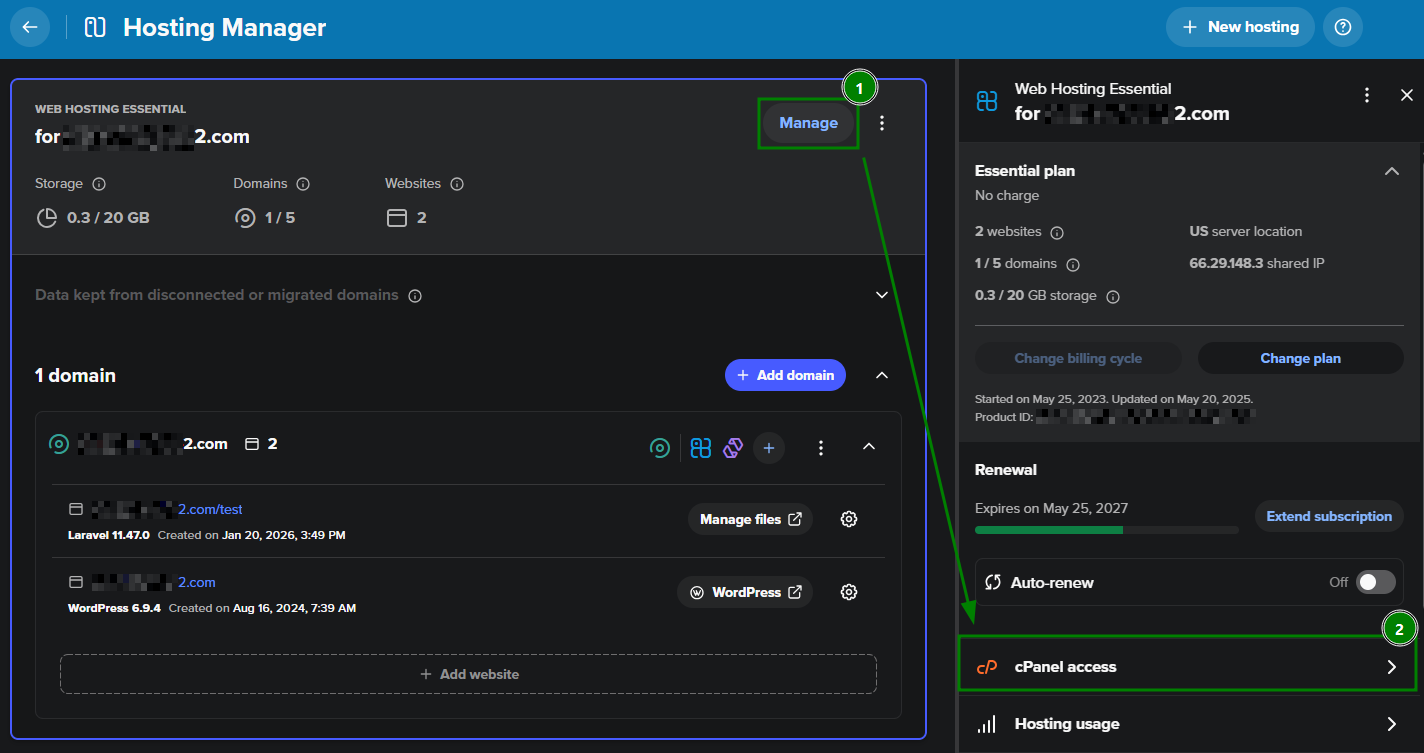Show info about 2 websites in side panel
Image resolution: width=1424 pixels, height=753 pixels.
click(x=1057, y=232)
